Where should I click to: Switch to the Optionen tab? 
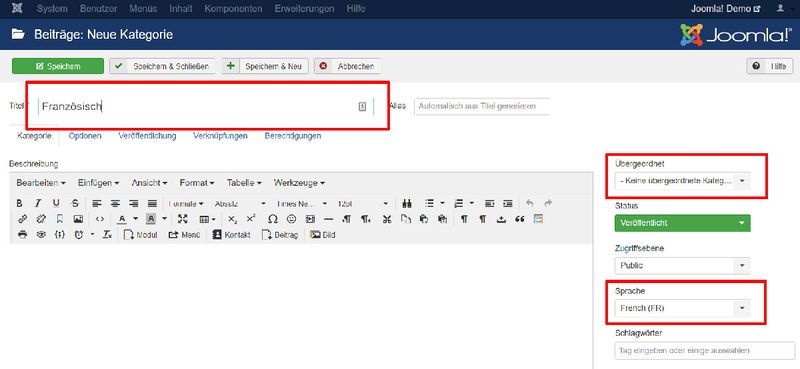coord(85,136)
